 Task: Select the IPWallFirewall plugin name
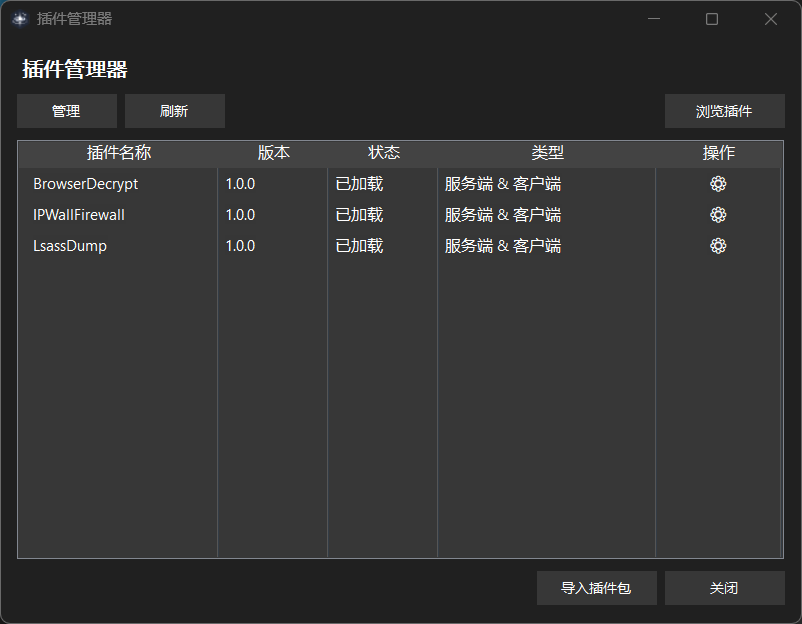[79, 215]
